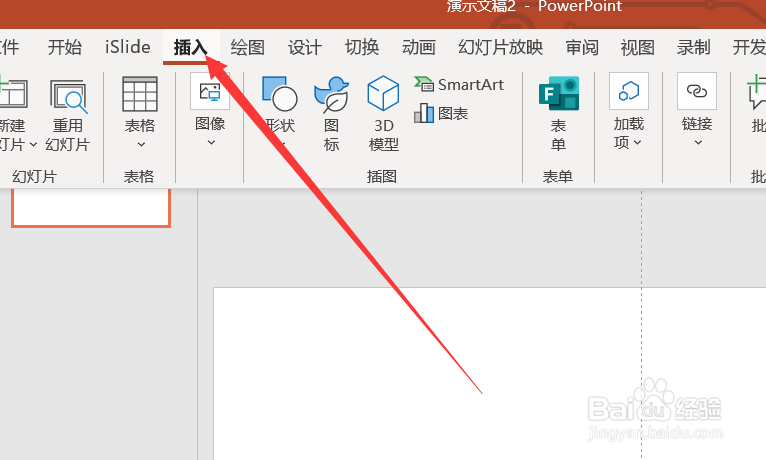Screen dimensions: 766x460
Task: Open the 视图 view tab
Action: point(638,47)
